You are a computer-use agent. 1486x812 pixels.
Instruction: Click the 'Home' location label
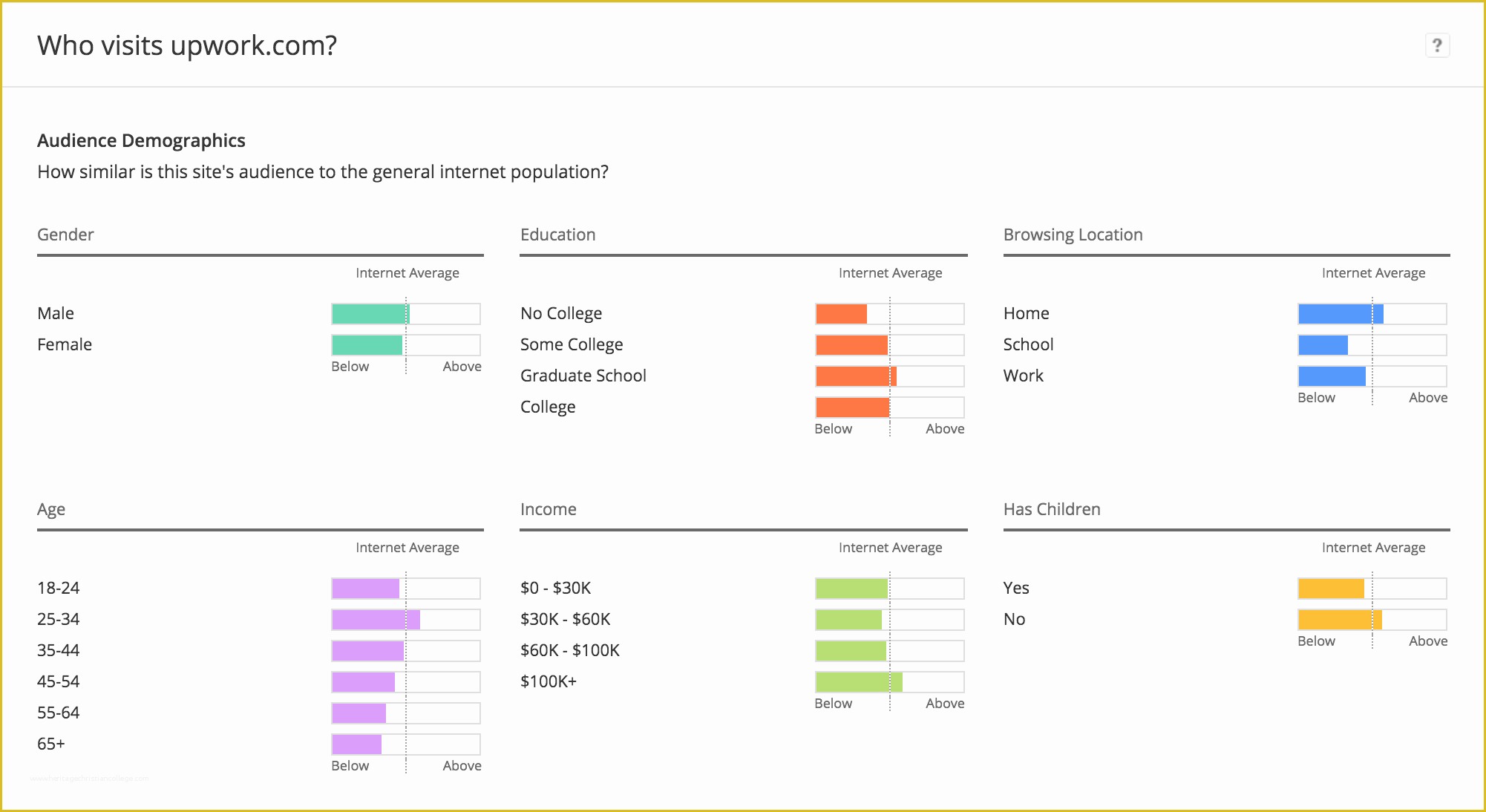1027,313
